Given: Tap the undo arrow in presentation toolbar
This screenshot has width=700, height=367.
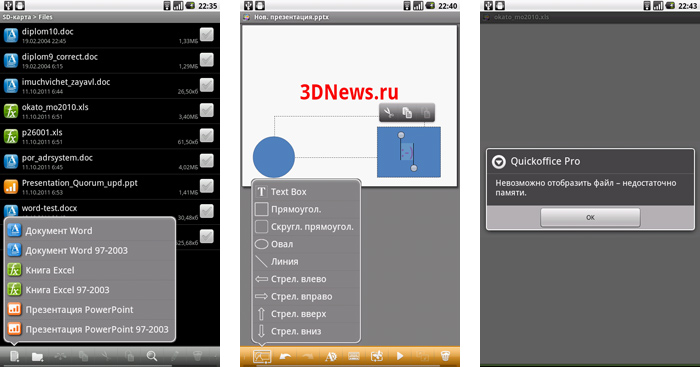Looking at the screenshot, I should 285,356.
